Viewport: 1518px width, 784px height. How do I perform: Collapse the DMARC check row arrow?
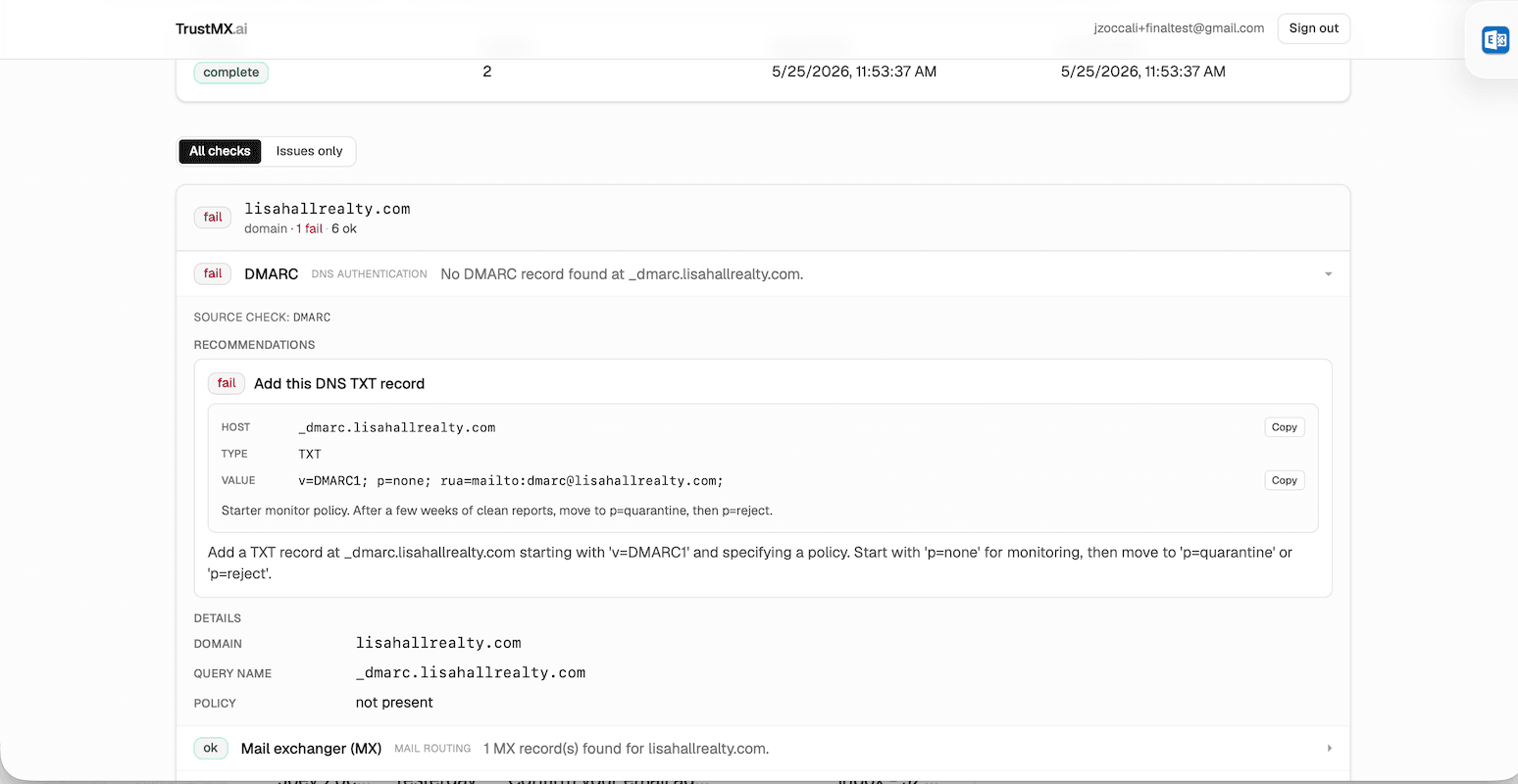point(1329,274)
